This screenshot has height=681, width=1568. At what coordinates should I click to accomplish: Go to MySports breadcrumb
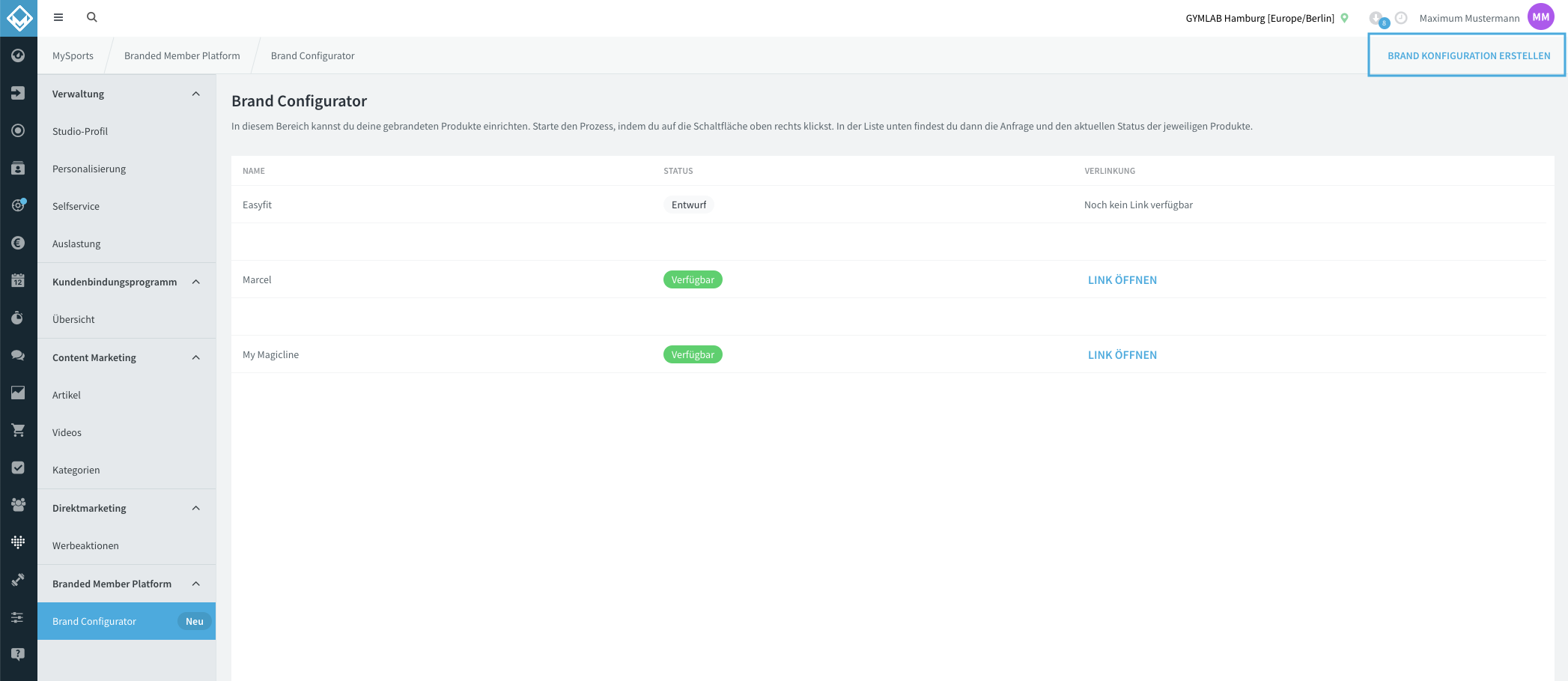click(73, 55)
